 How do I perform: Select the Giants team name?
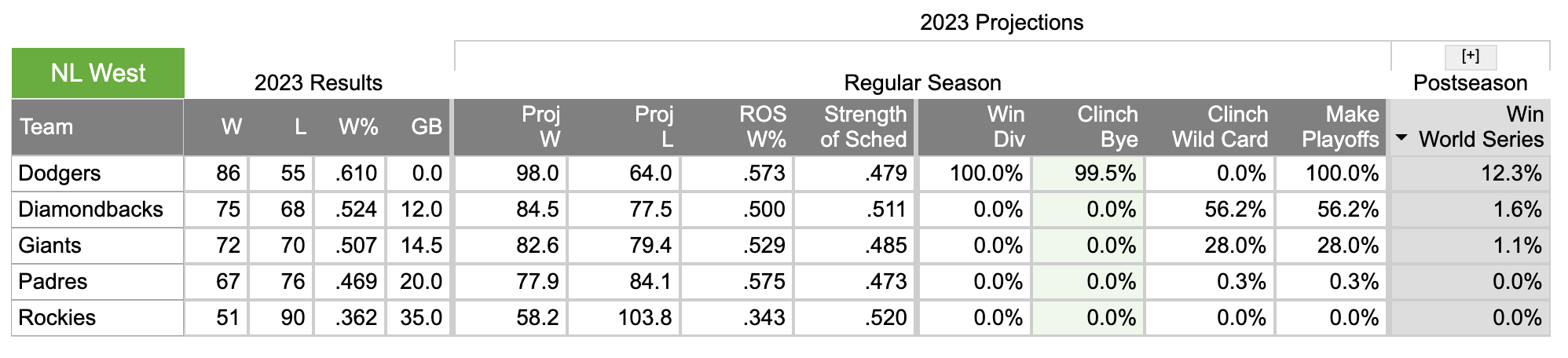click(49, 246)
